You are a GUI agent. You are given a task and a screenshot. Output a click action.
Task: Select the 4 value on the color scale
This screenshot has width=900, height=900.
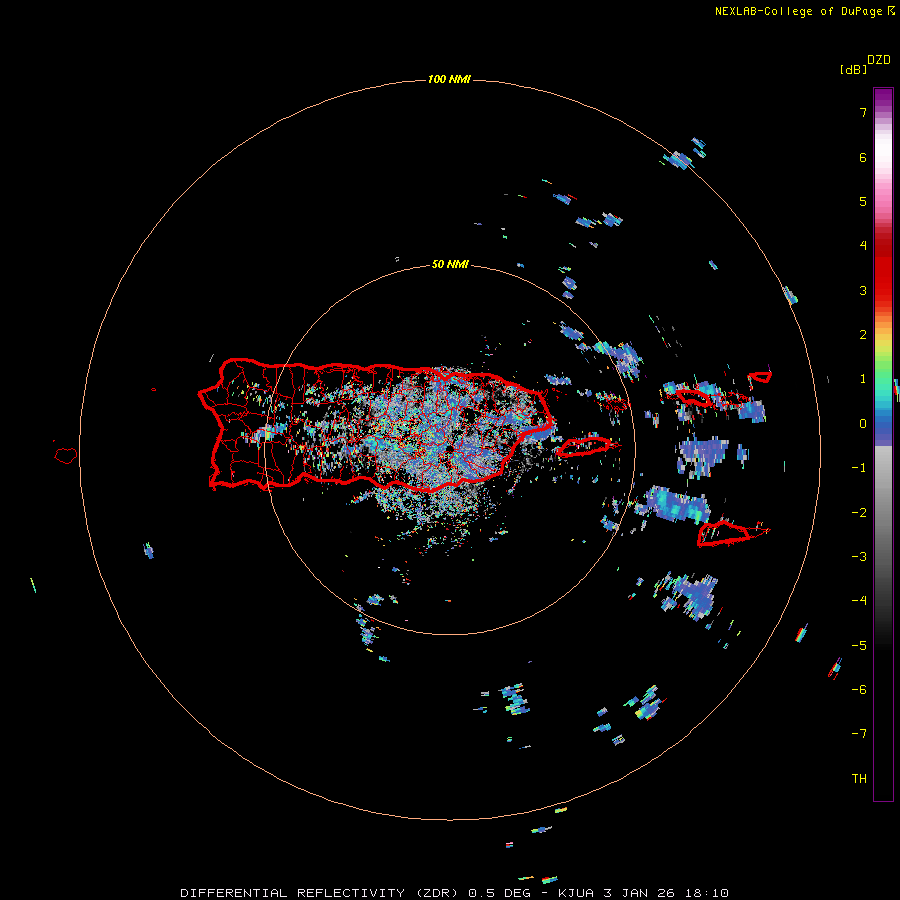pos(863,246)
